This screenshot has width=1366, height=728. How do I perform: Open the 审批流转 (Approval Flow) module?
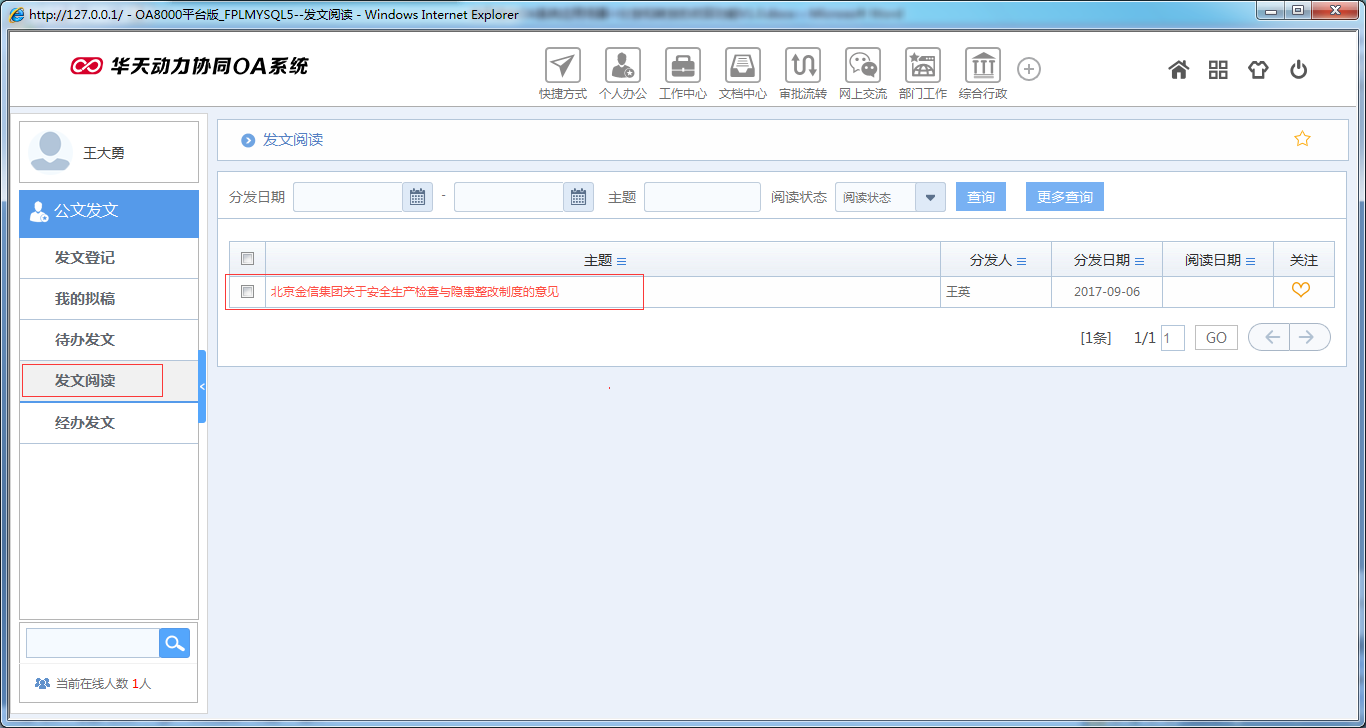[802, 68]
